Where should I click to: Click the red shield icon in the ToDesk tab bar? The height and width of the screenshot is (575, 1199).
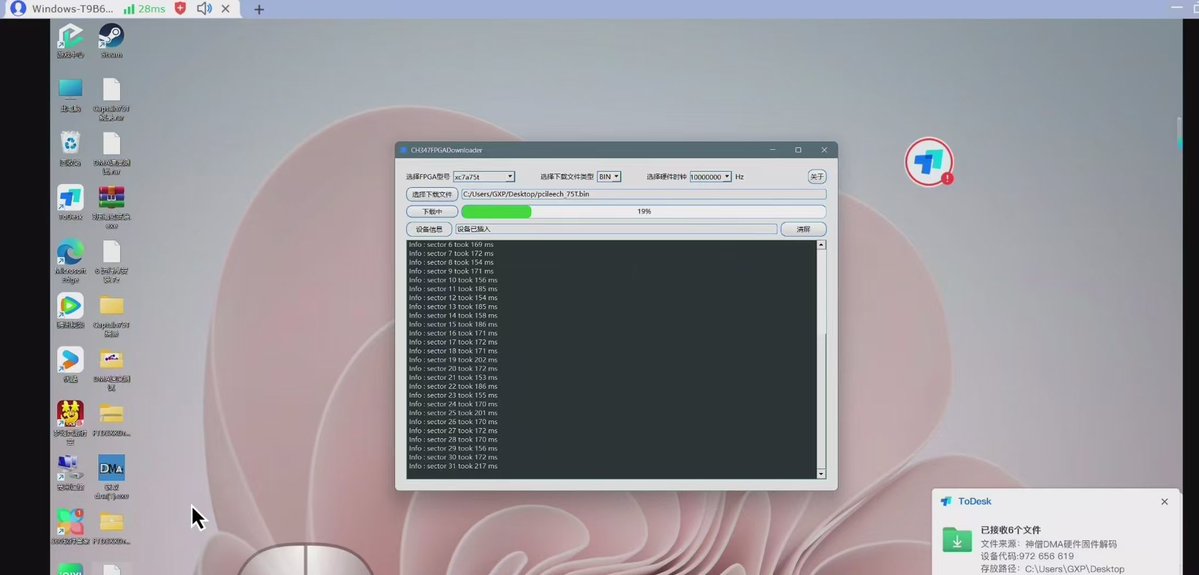click(x=180, y=8)
